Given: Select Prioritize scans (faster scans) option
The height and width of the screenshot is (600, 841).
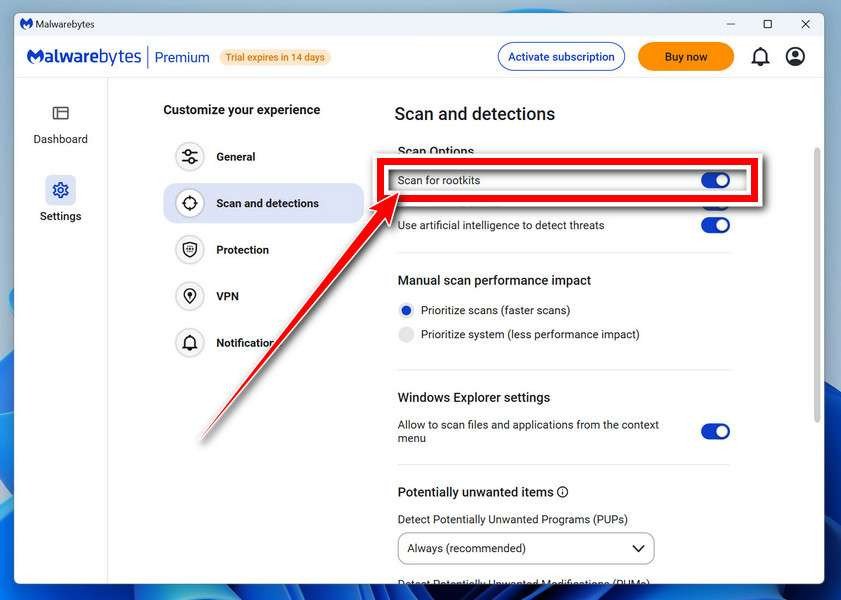Looking at the screenshot, I should point(406,310).
